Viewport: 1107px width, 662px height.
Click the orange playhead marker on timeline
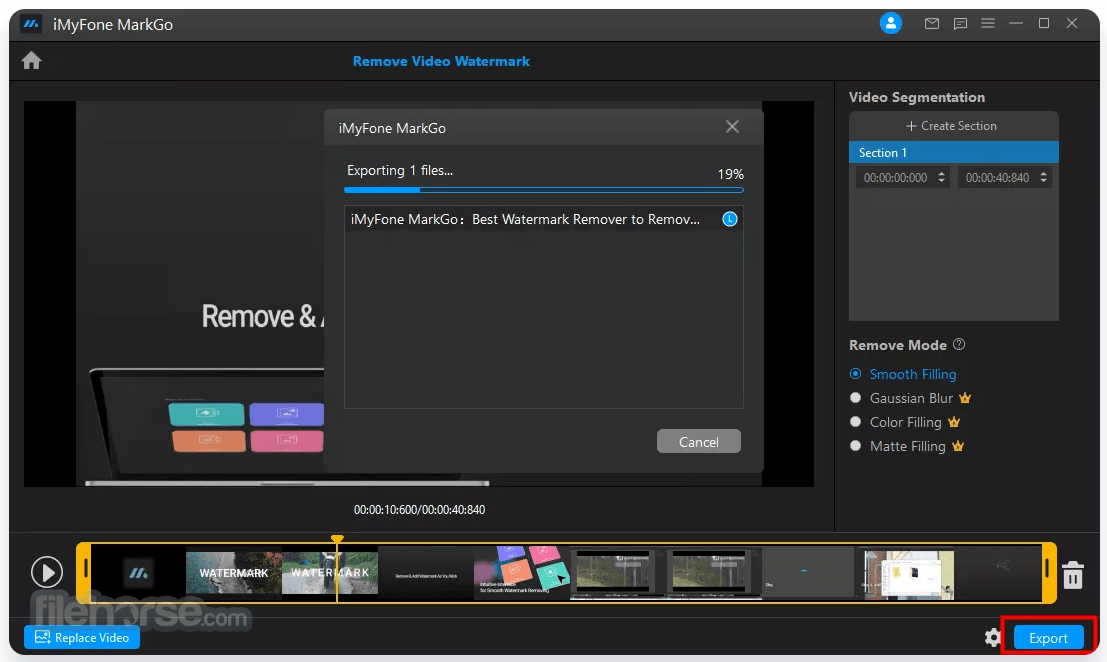tap(337, 539)
